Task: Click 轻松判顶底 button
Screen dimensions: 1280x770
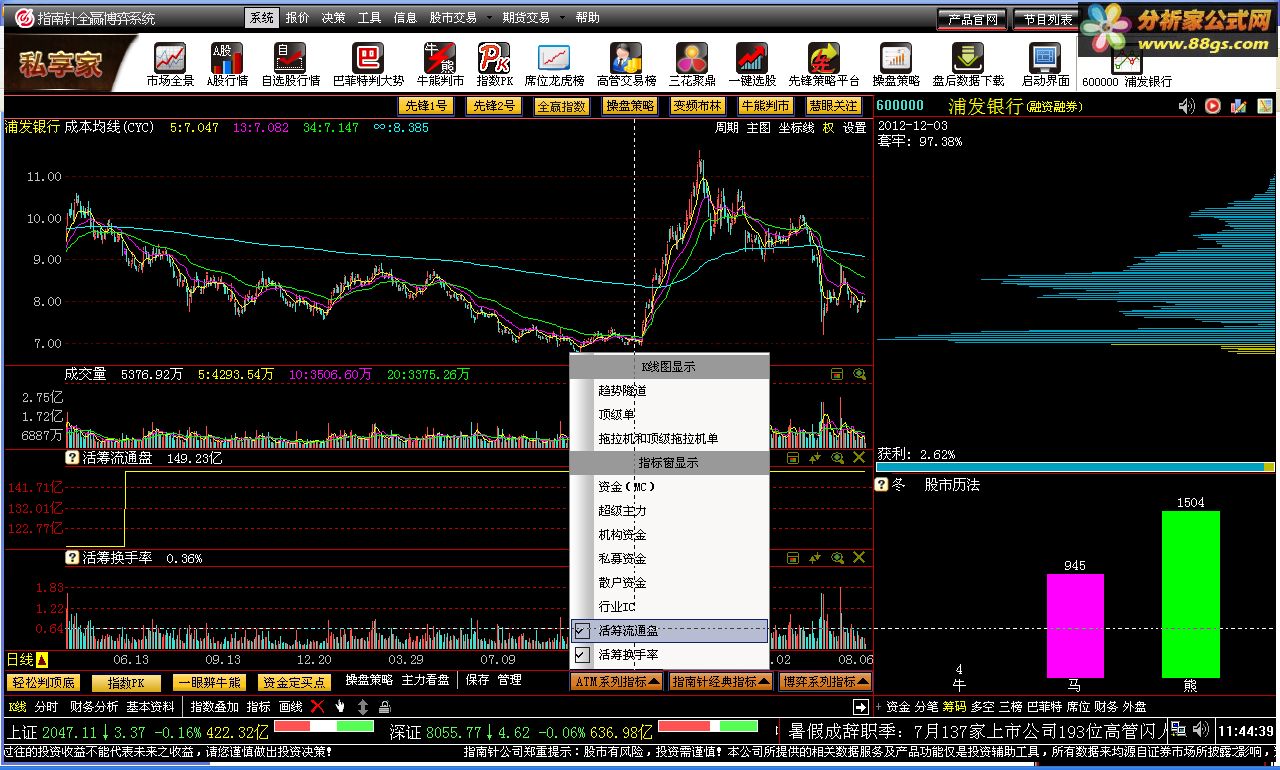Action: tap(42, 682)
